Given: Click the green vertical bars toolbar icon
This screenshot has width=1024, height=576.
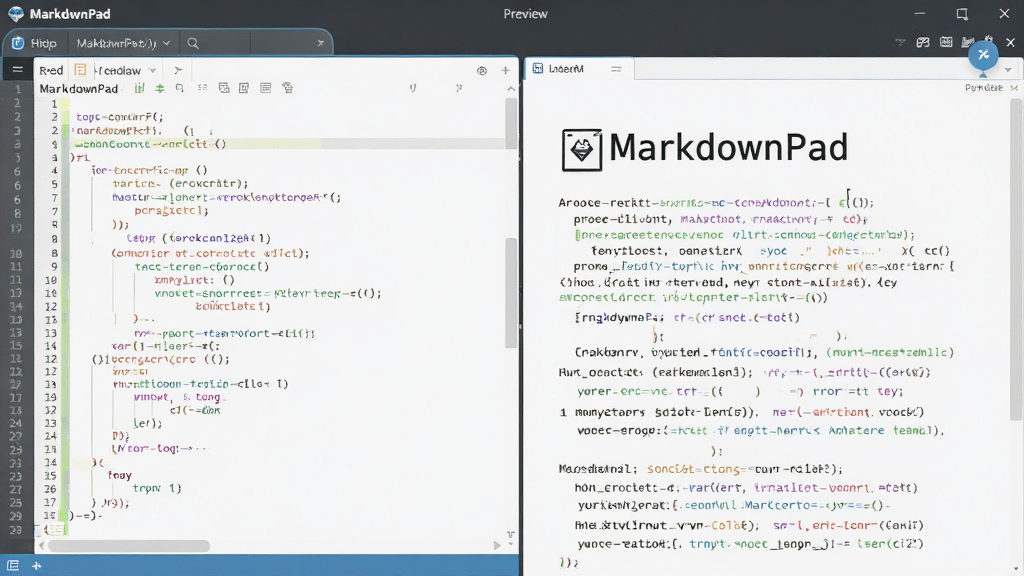Looking at the screenshot, I should [139, 88].
